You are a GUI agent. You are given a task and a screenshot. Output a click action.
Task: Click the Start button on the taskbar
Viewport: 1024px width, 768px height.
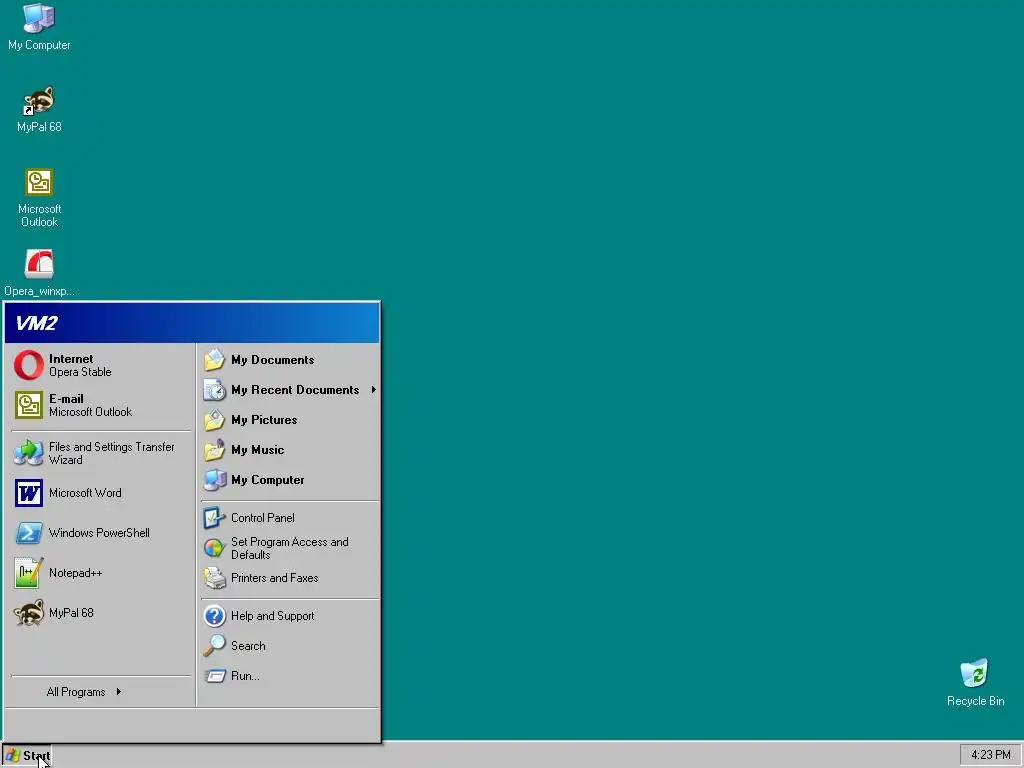27,756
